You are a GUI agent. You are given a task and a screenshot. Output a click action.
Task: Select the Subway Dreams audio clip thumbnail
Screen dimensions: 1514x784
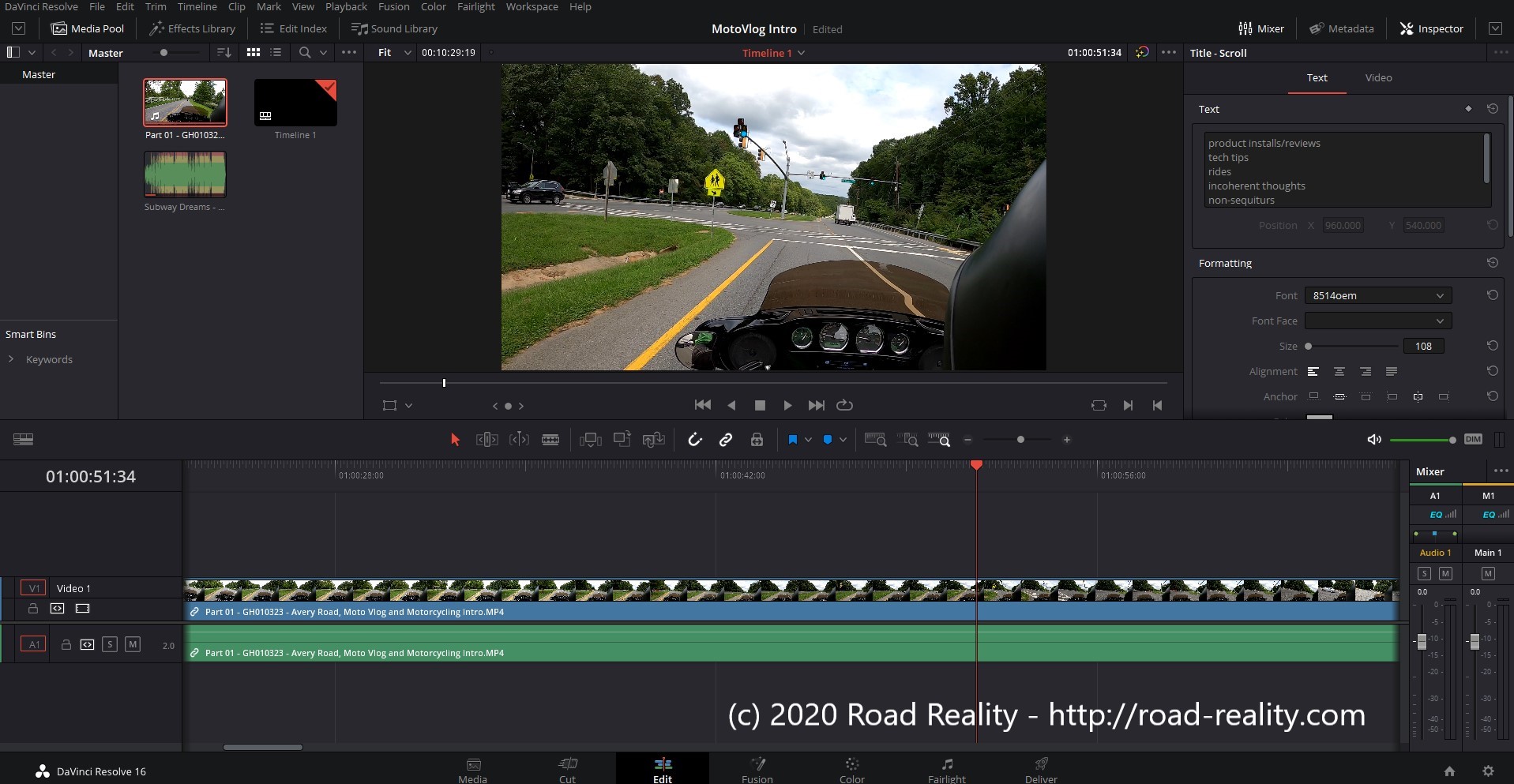pyautogui.click(x=185, y=174)
